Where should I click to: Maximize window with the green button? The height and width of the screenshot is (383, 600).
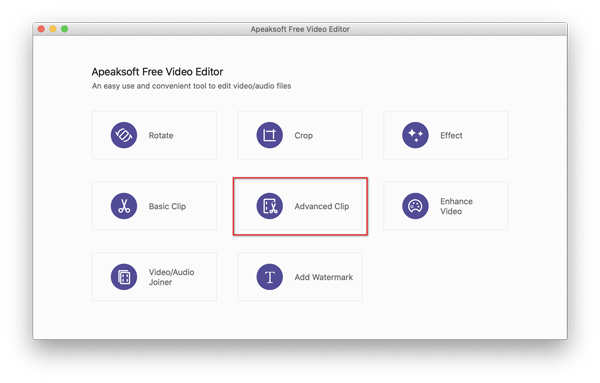click(64, 29)
